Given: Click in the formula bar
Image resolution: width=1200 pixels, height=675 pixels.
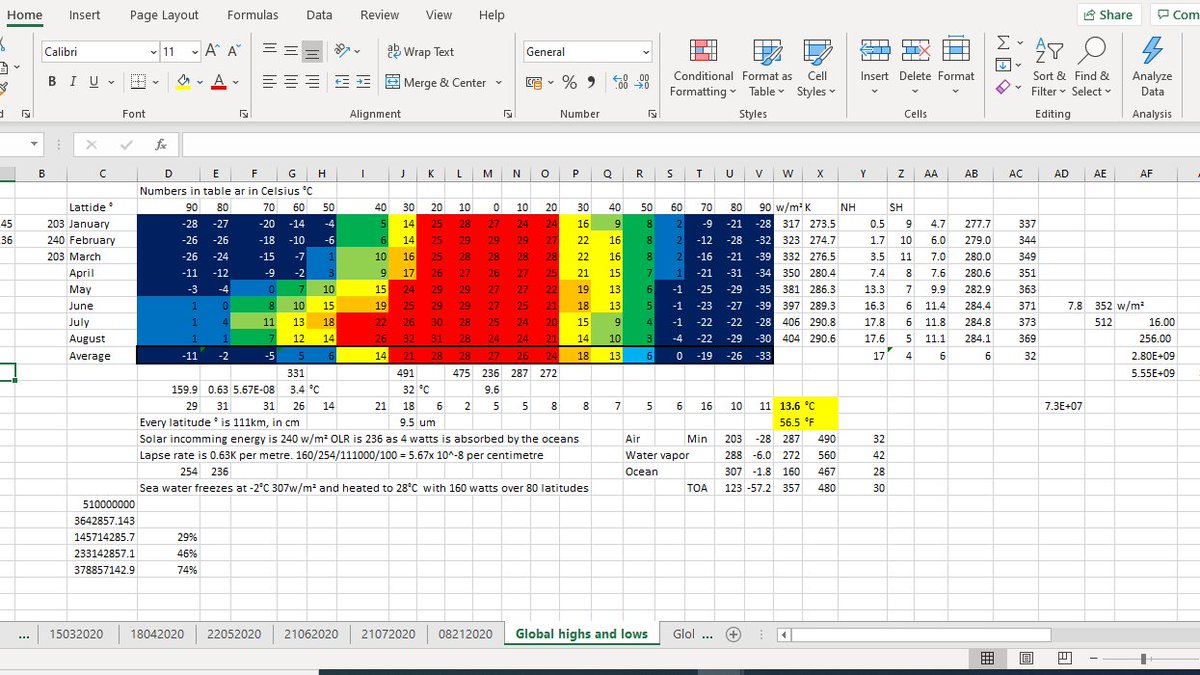Looking at the screenshot, I should tap(690, 145).
